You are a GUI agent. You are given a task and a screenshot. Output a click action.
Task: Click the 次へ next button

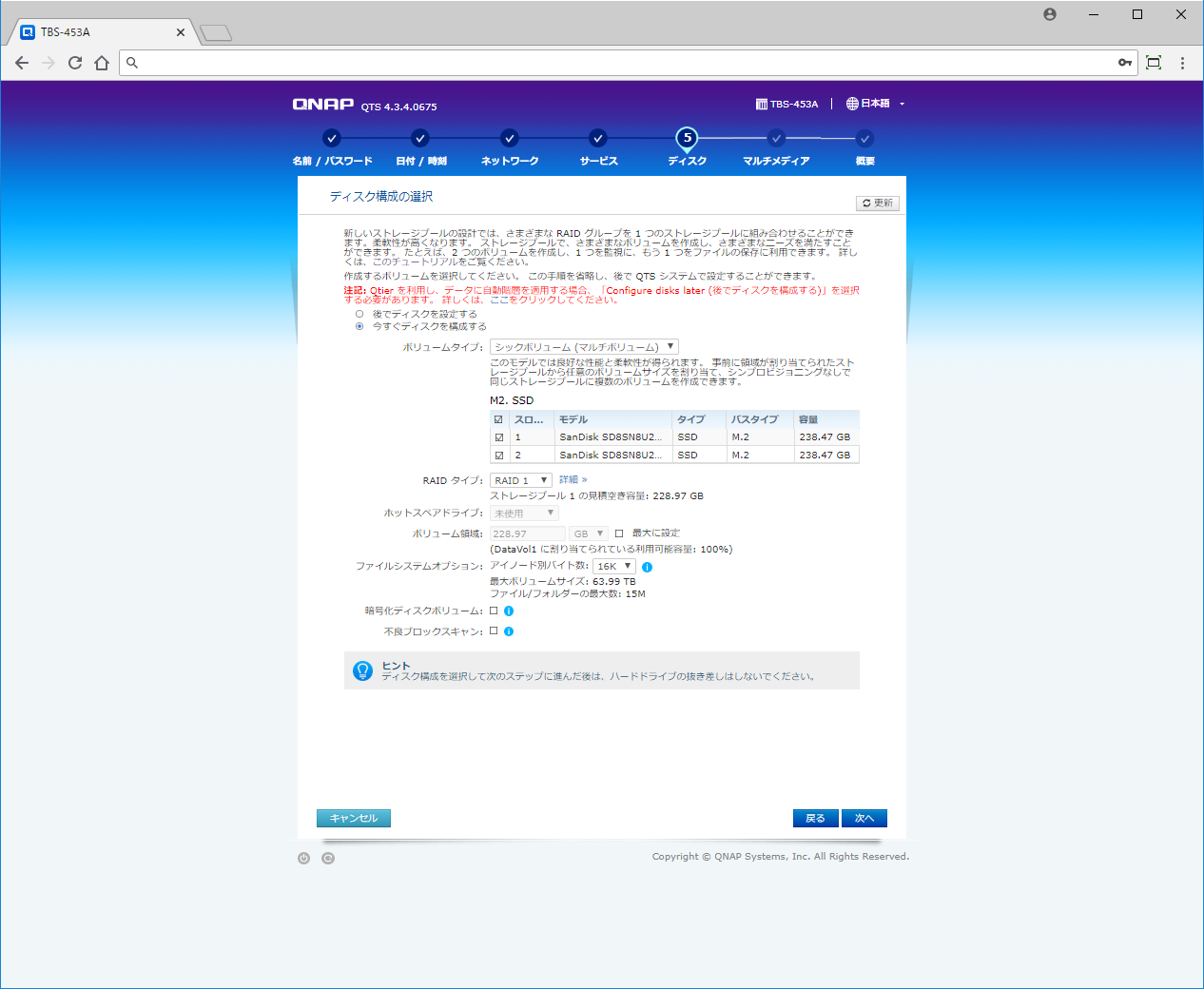[x=864, y=818]
